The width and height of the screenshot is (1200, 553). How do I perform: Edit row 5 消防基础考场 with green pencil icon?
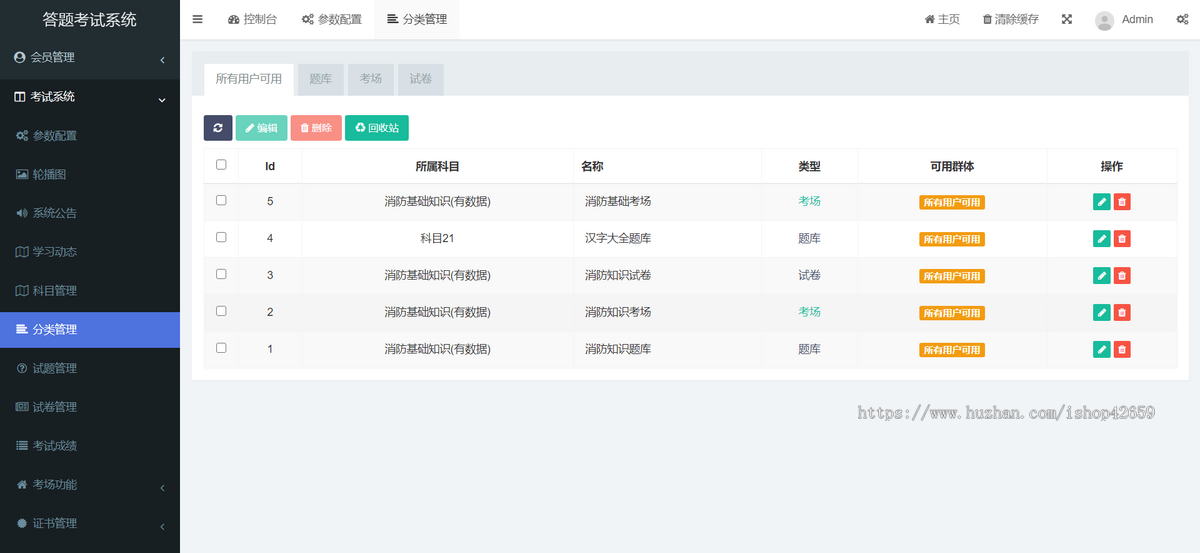coord(1102,201)
